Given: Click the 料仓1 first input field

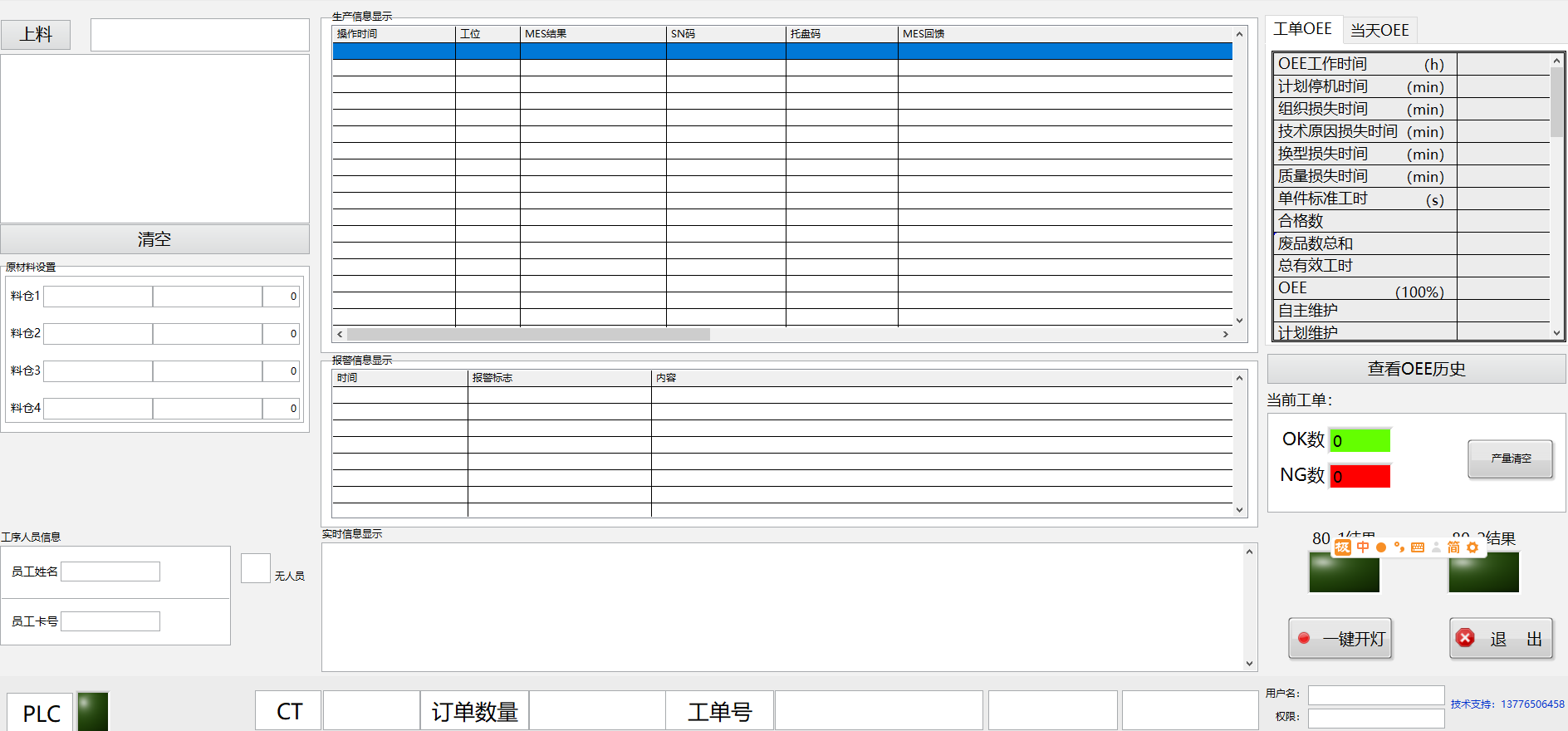Looking at the screenshot, I should tap(98, 297).
